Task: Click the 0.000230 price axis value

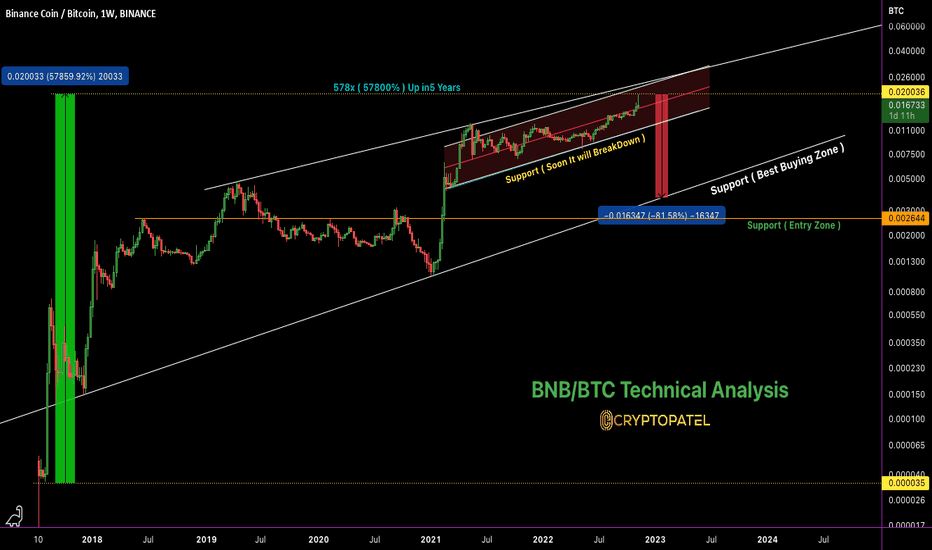Action: click(x=906, y=368)
